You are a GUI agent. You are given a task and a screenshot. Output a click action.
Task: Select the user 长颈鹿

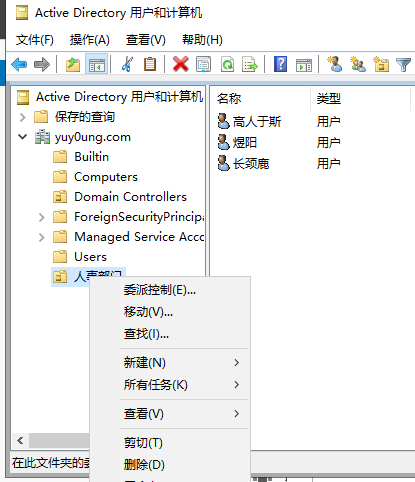251,164
